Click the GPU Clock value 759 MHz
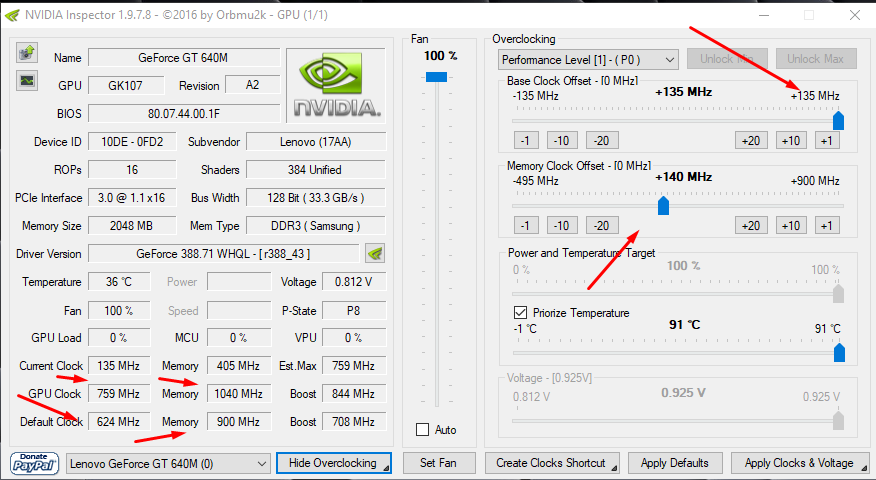876x480 pixels. click(x=119, y=393)
